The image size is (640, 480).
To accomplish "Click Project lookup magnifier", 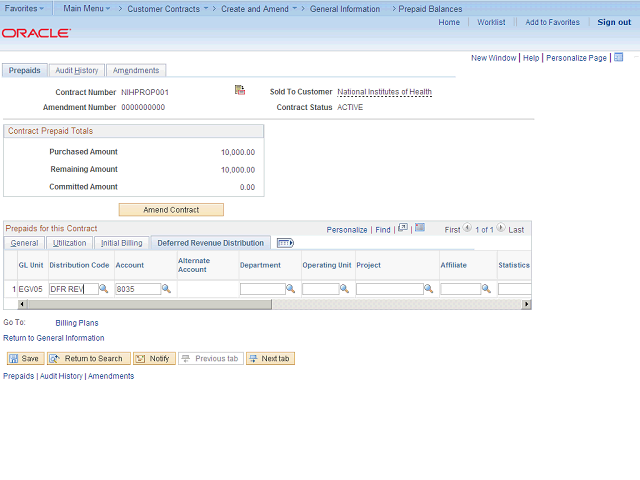I will click(429, 289).
